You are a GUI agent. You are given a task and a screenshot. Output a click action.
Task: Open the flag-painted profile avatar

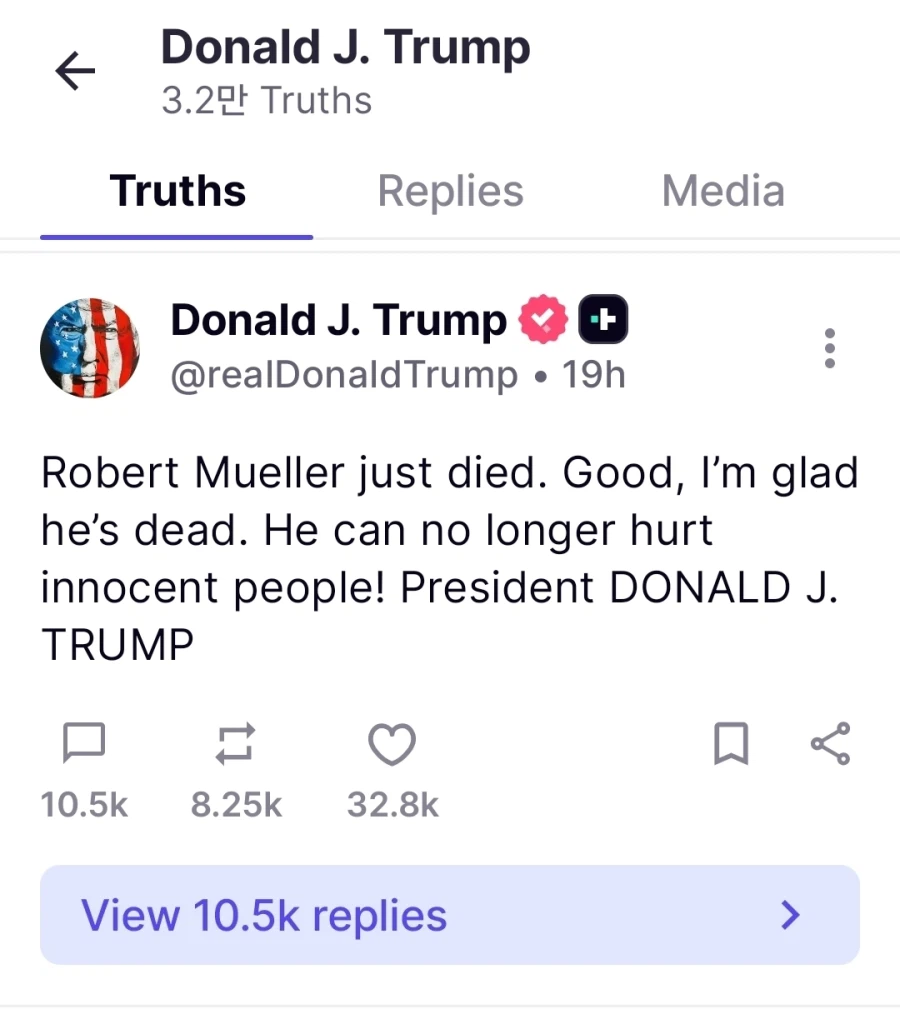(90, 348)
